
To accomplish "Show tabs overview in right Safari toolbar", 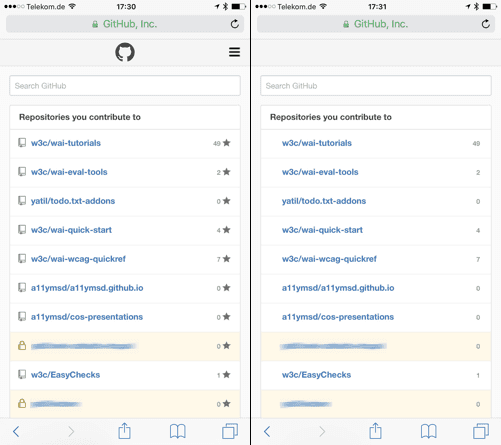I will [481, 431].
